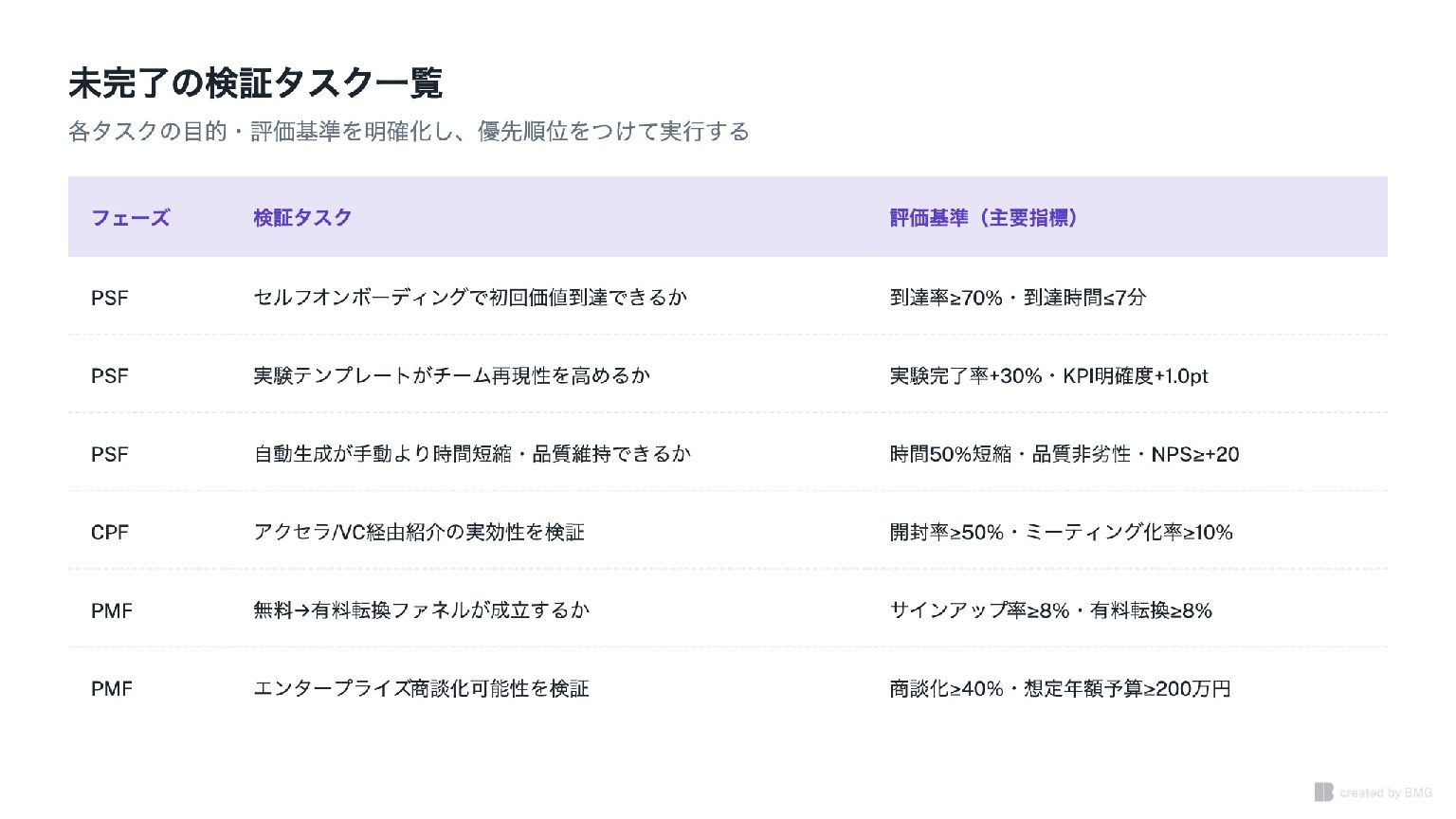Screen dimensions: 1456x819
Task: Click the BMG logo icon in the watermark
Action: pos(1323,792)
